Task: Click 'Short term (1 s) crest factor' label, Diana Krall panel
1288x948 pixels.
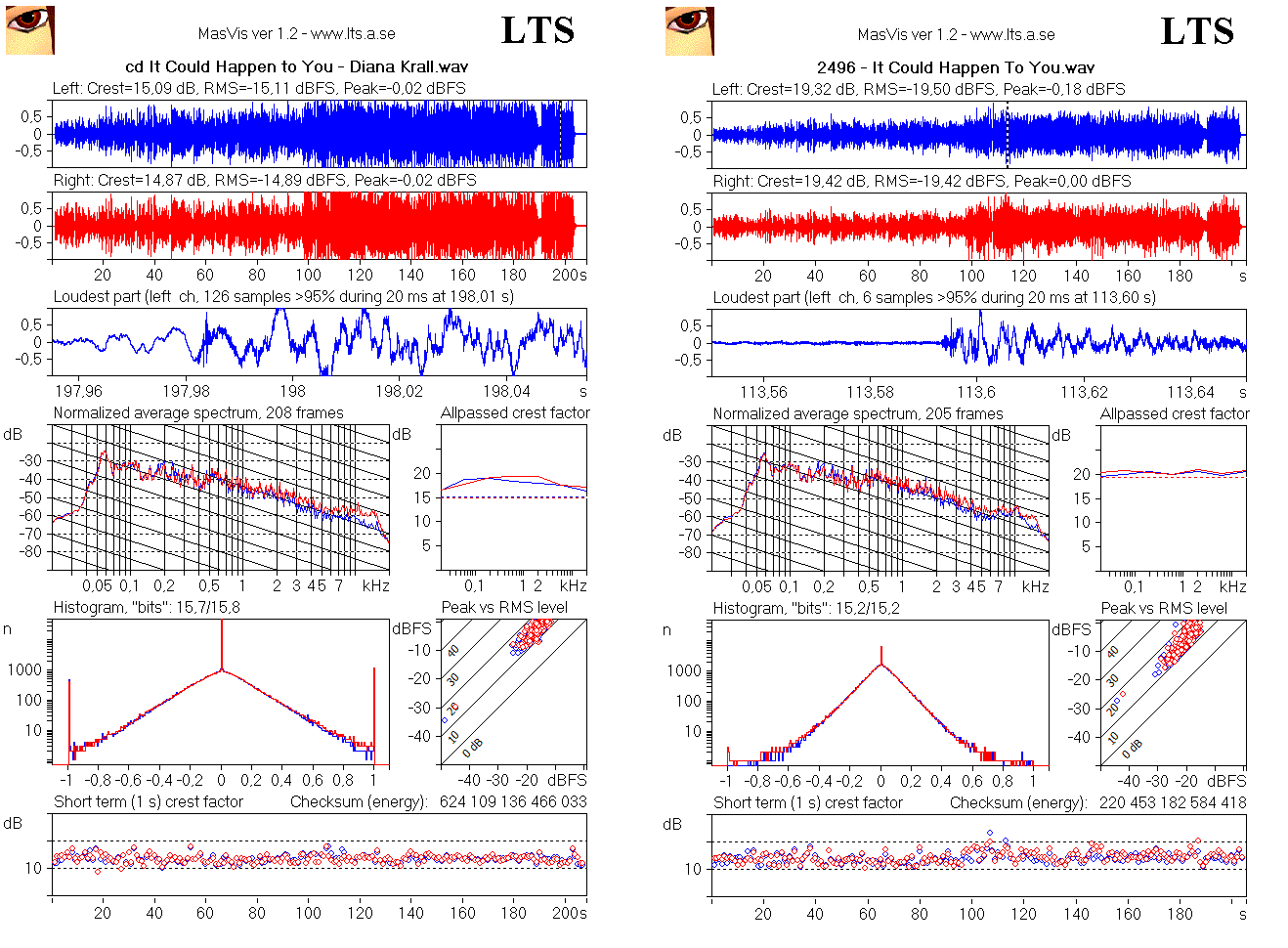Action: pos(149,801)
